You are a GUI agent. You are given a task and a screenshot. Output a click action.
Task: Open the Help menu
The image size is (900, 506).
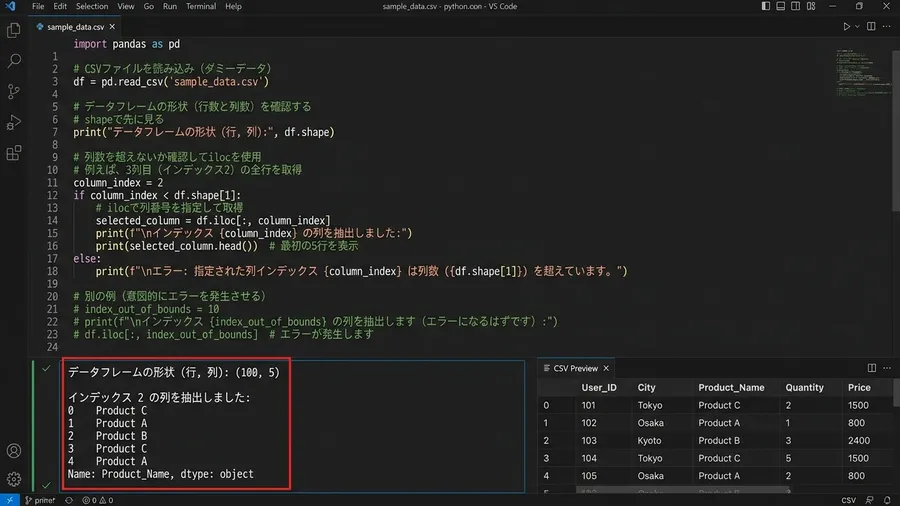(233, 6)
